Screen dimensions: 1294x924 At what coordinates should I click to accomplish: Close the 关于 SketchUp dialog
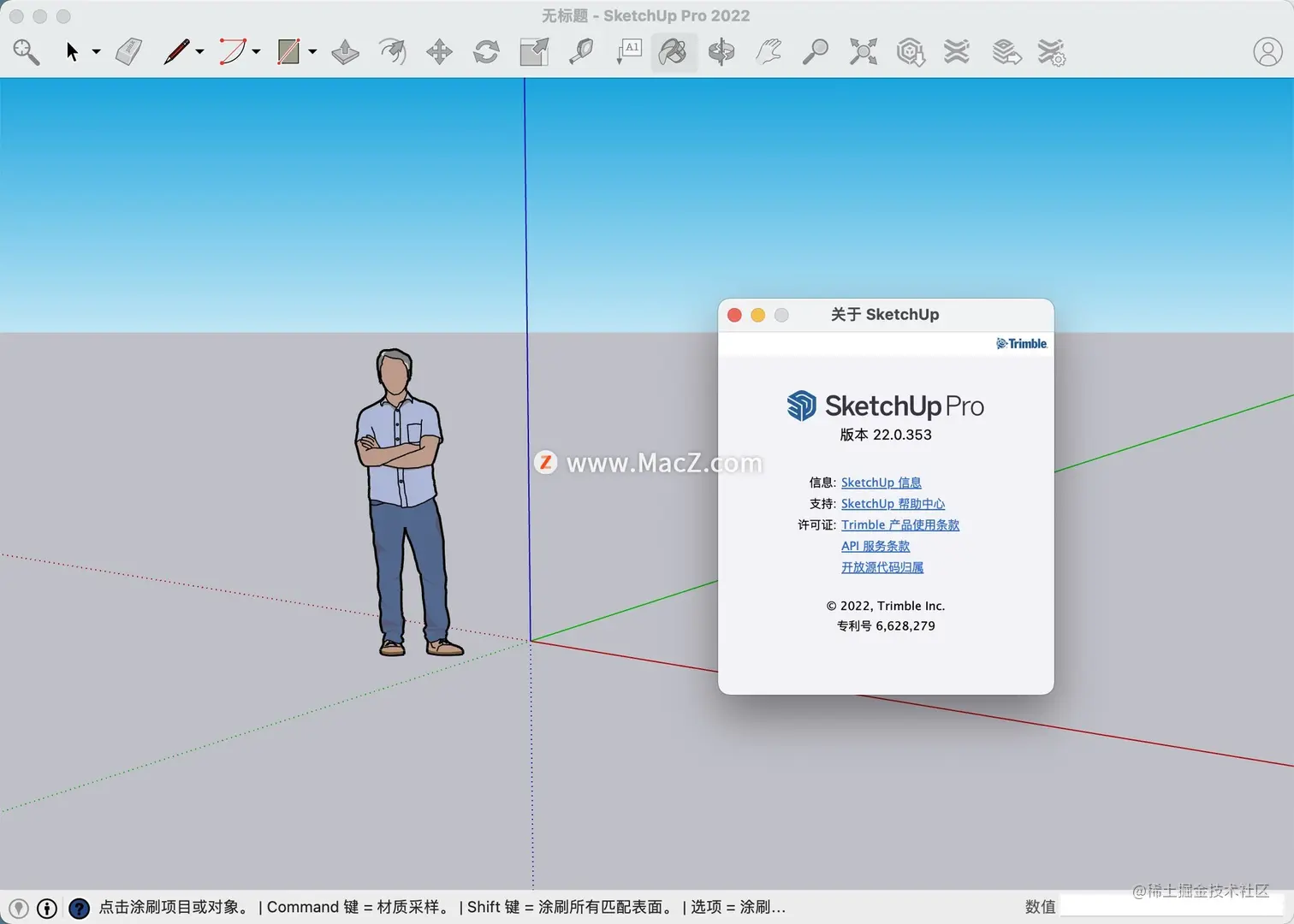[x=734, y=315]
